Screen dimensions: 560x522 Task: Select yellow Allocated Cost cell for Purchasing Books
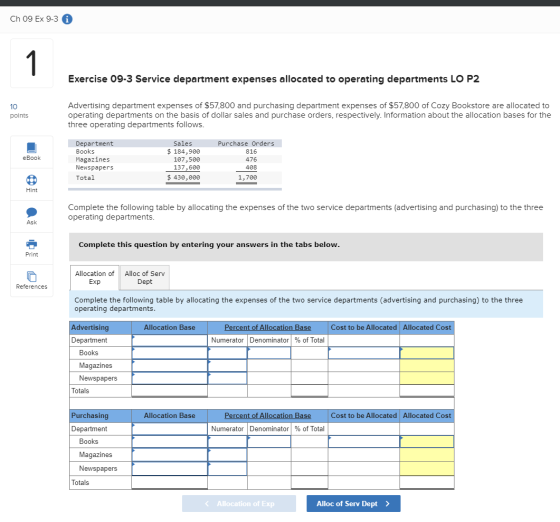pos(427,441)
